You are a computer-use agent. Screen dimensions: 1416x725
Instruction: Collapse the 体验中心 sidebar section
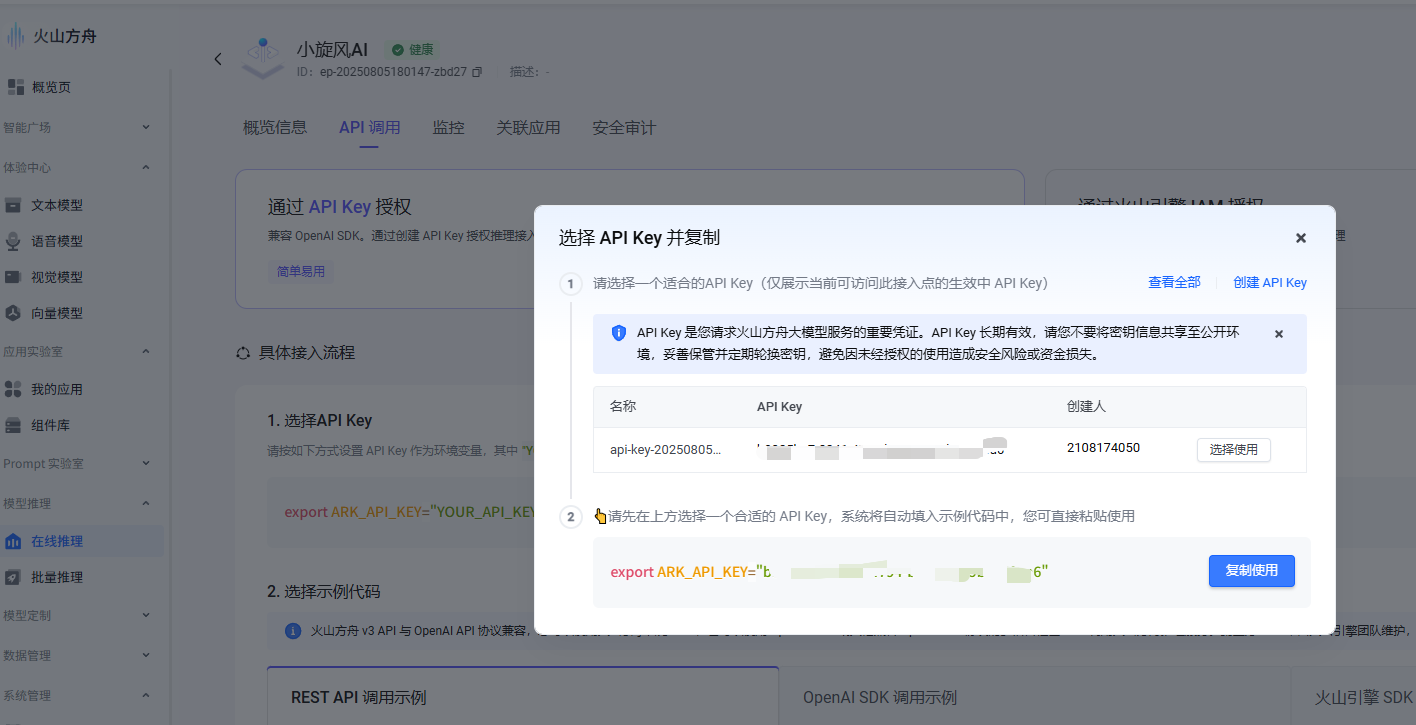click(146, 167)
